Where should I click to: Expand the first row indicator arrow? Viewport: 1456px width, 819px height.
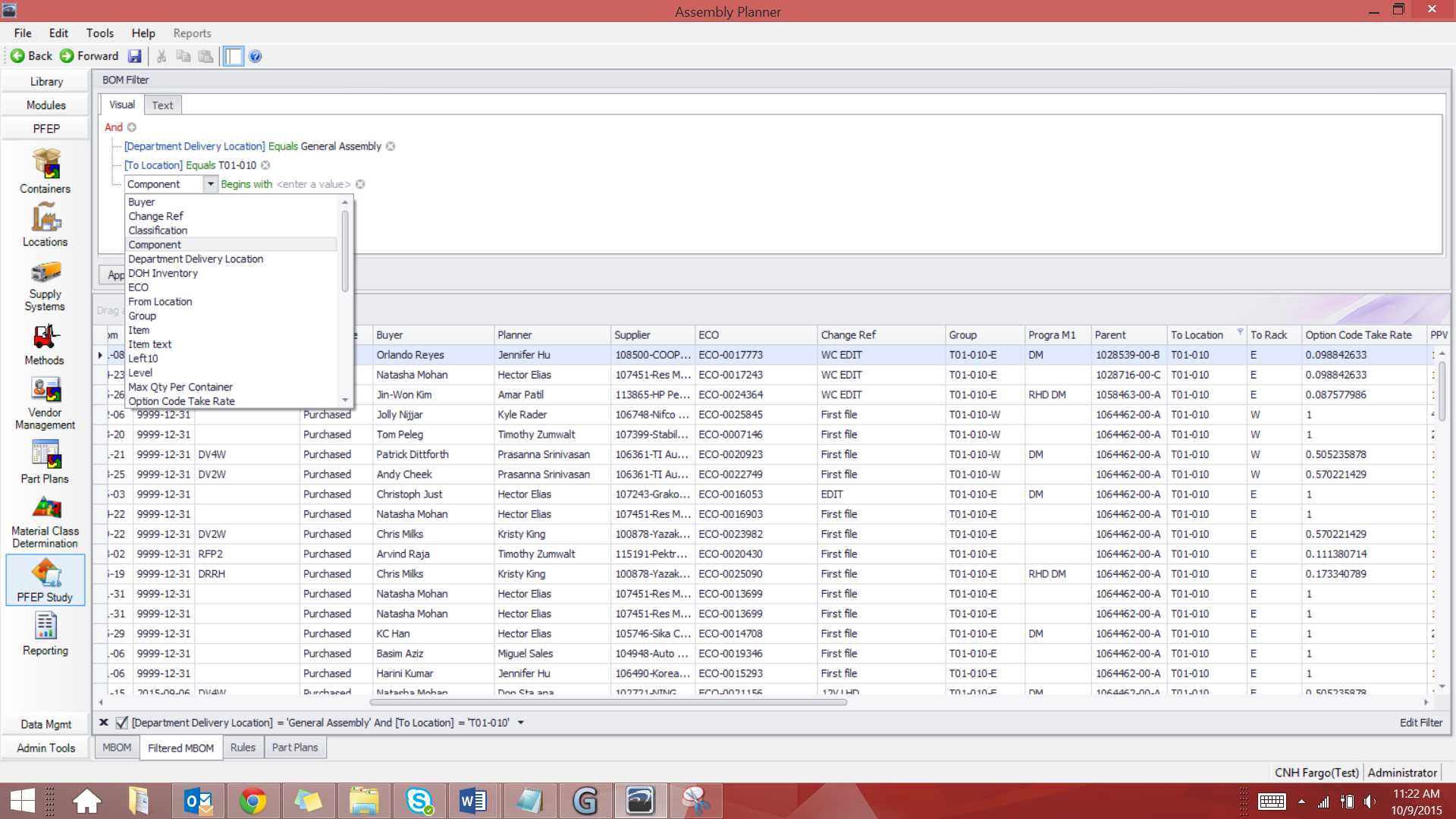100,355
